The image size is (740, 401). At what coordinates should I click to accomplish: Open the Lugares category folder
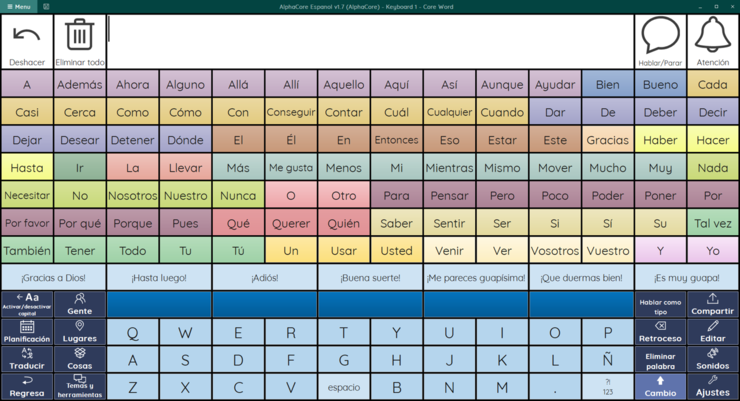80,332
